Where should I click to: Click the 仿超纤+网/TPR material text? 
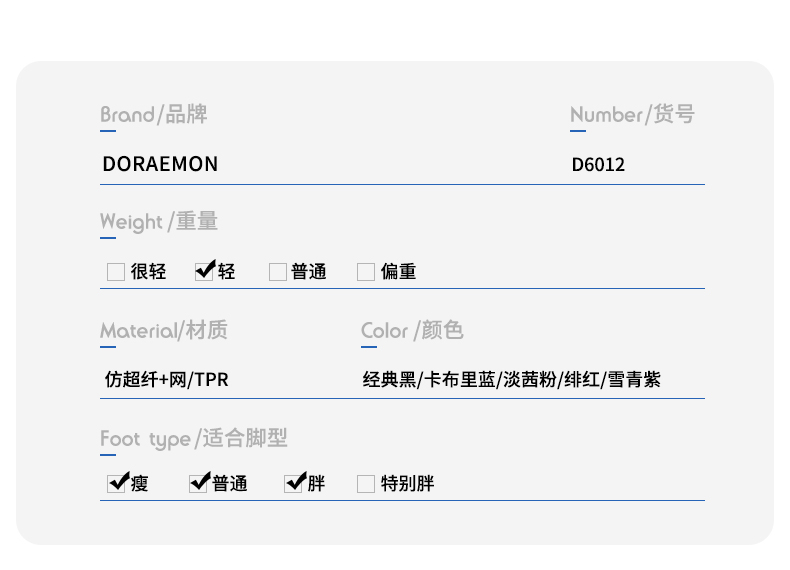[167, 379]
